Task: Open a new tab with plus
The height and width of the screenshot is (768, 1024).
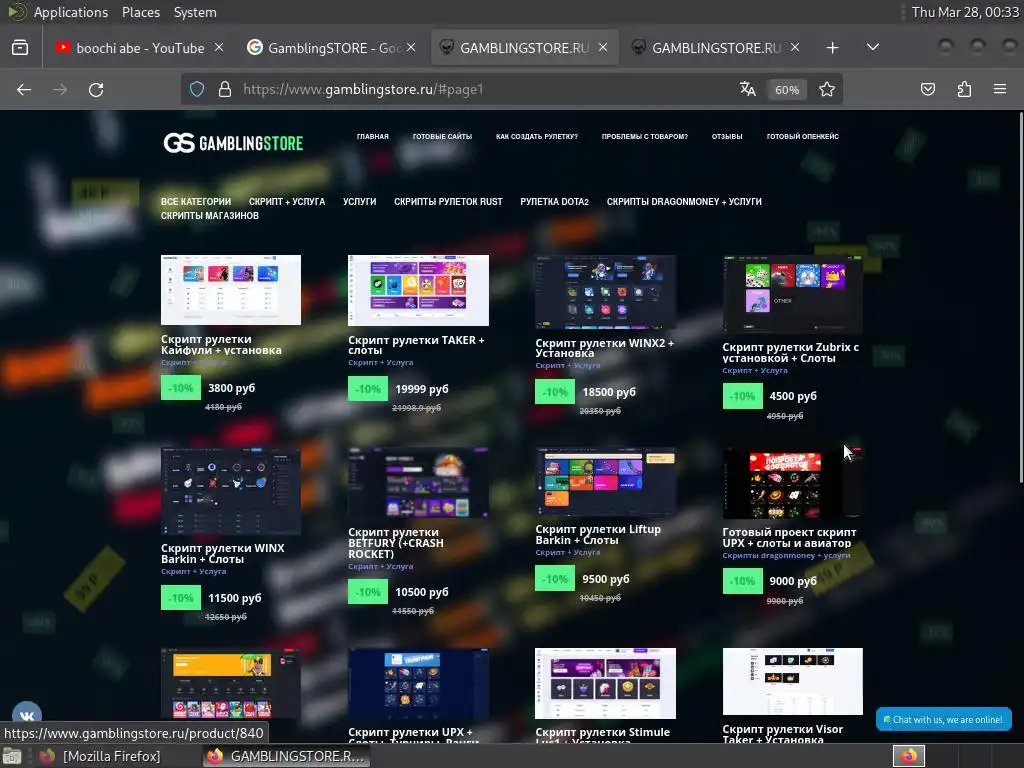Action: coord(832,48)
